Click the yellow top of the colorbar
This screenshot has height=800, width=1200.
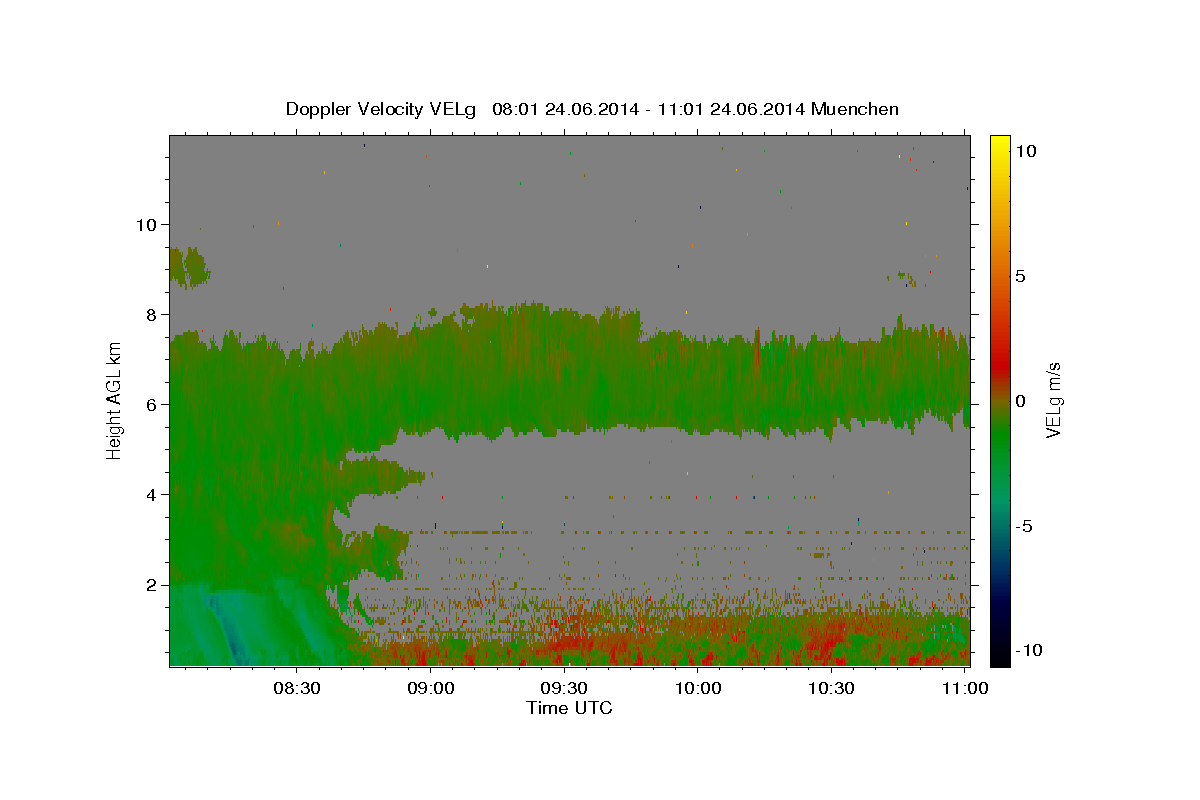click(x=999, y=145)
